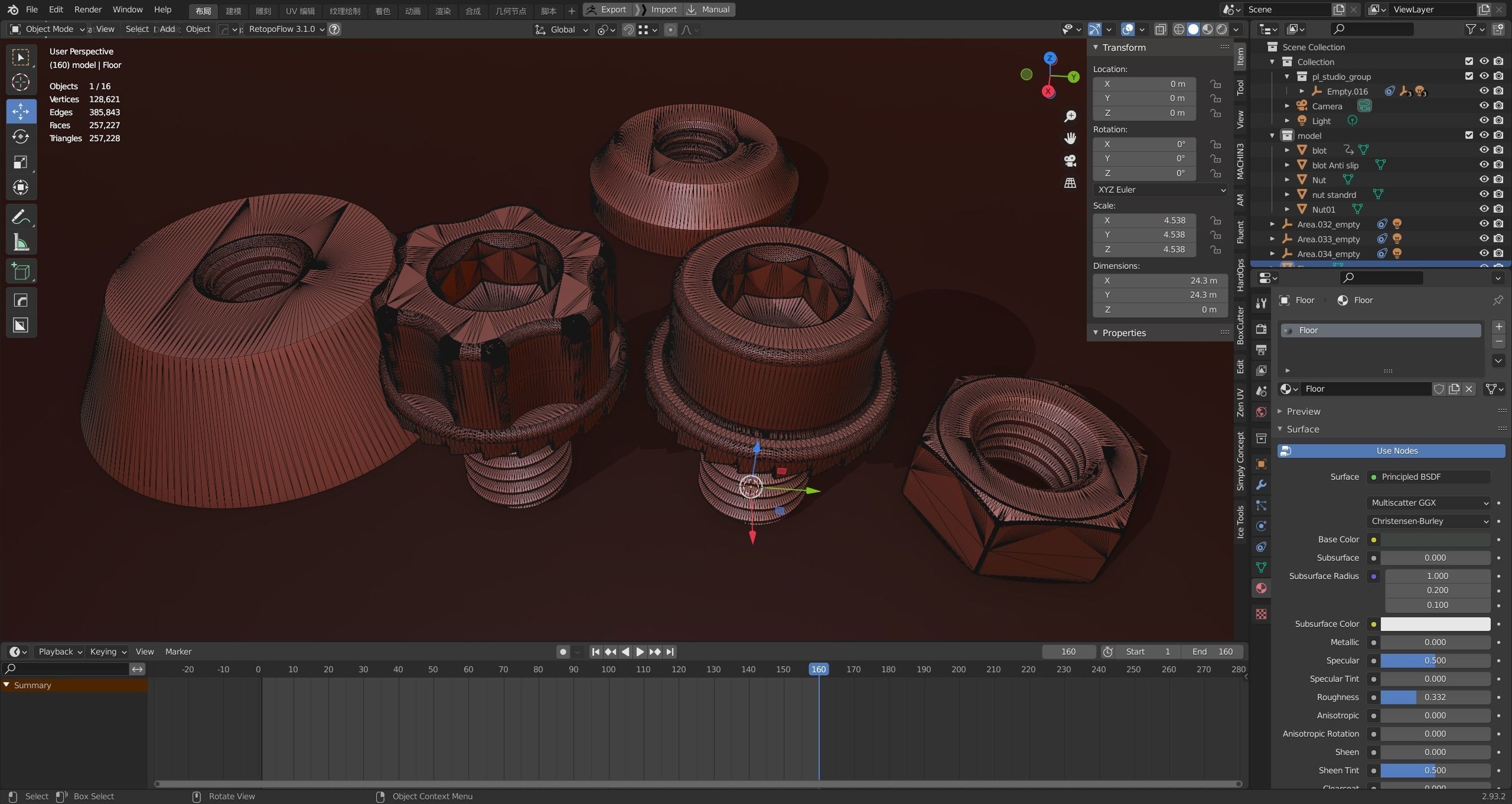The width and height of the screenshot is (1512, 804).
Task: Open the Render menu
Action: point(88,9)
